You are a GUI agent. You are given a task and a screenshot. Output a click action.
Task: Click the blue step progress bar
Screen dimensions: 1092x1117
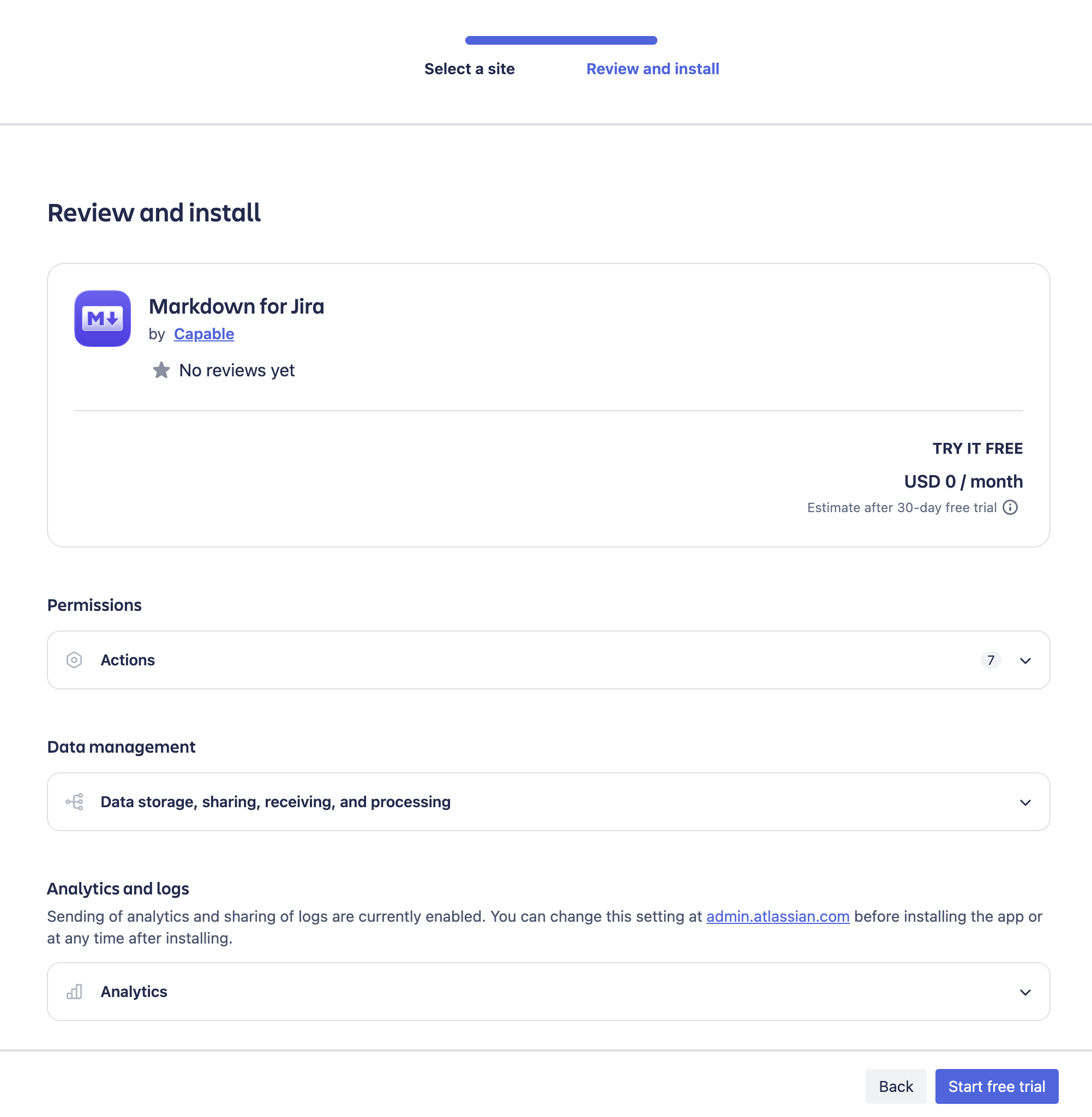pyautogui.click(x=560, y=40)
